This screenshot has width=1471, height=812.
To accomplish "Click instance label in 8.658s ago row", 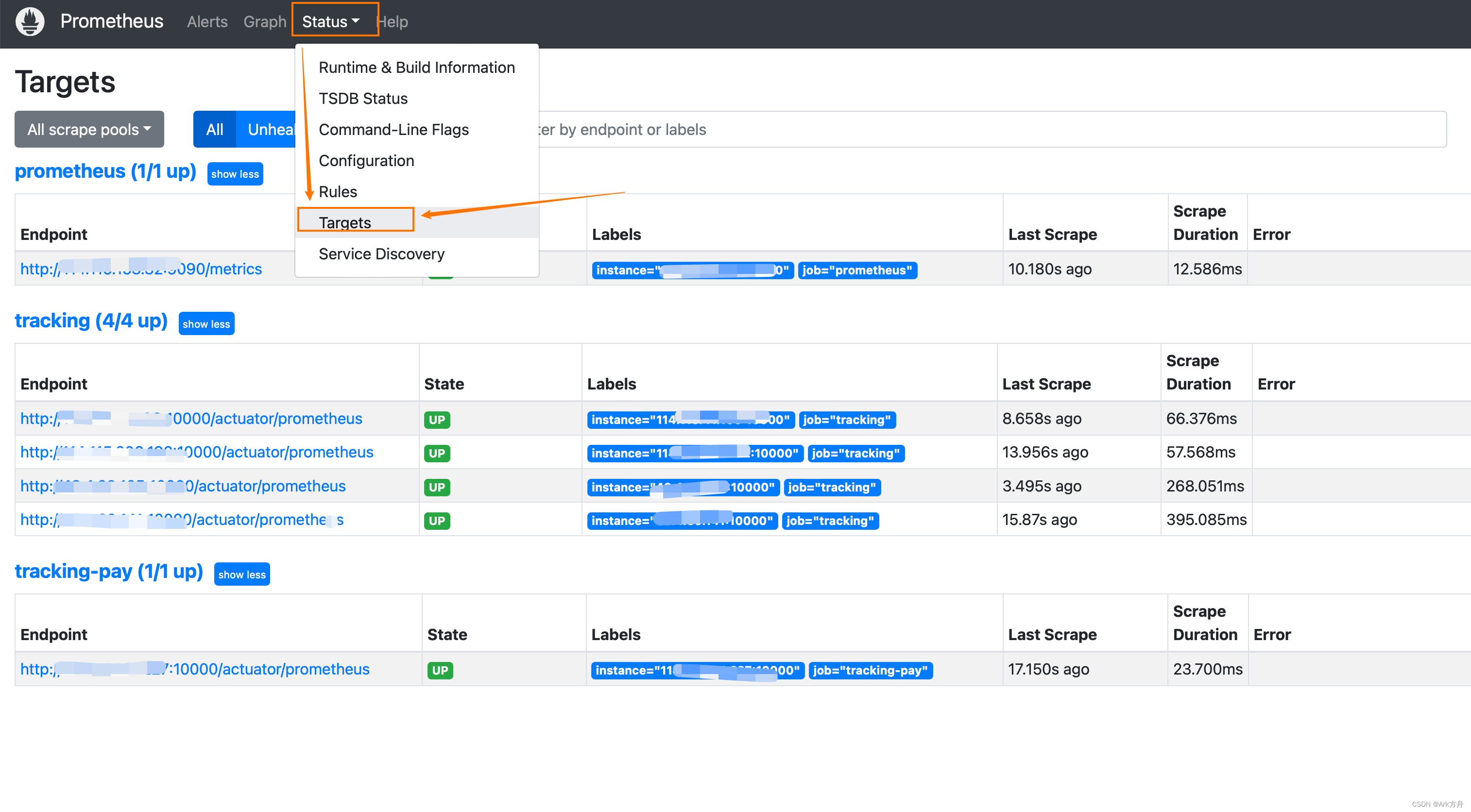I will point(691,420).
